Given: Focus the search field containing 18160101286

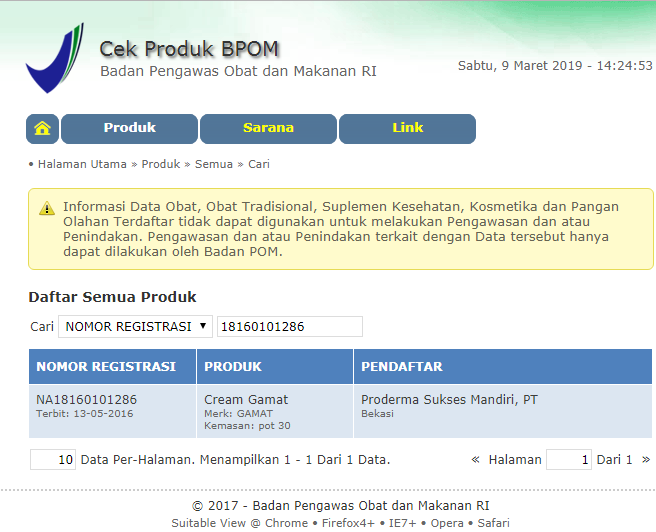Looking at the screenshot, I should 290,326.
